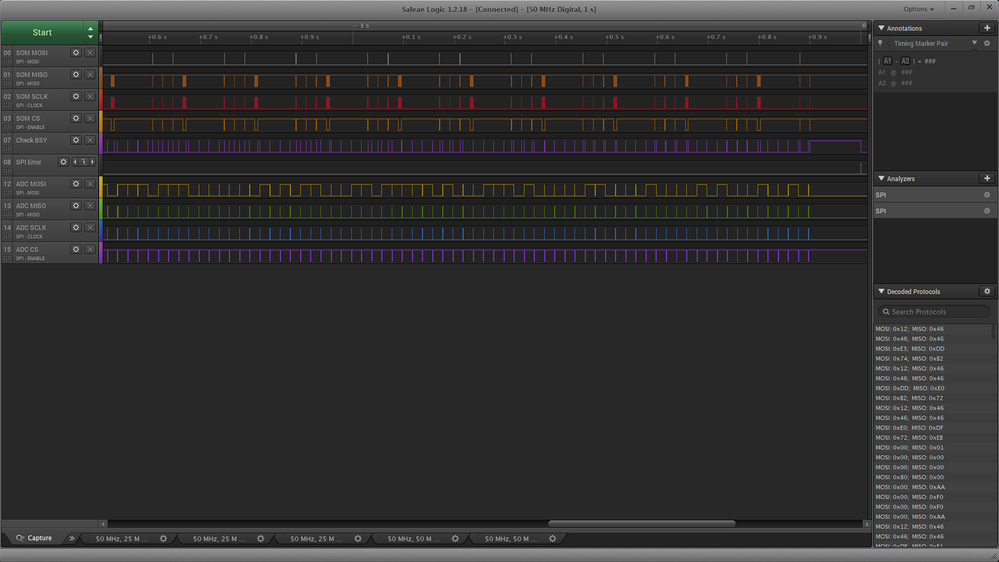The image size is (999, 562).
Task: Click the waveform scrollbar right arrow
Action: [x=866, y=524]
